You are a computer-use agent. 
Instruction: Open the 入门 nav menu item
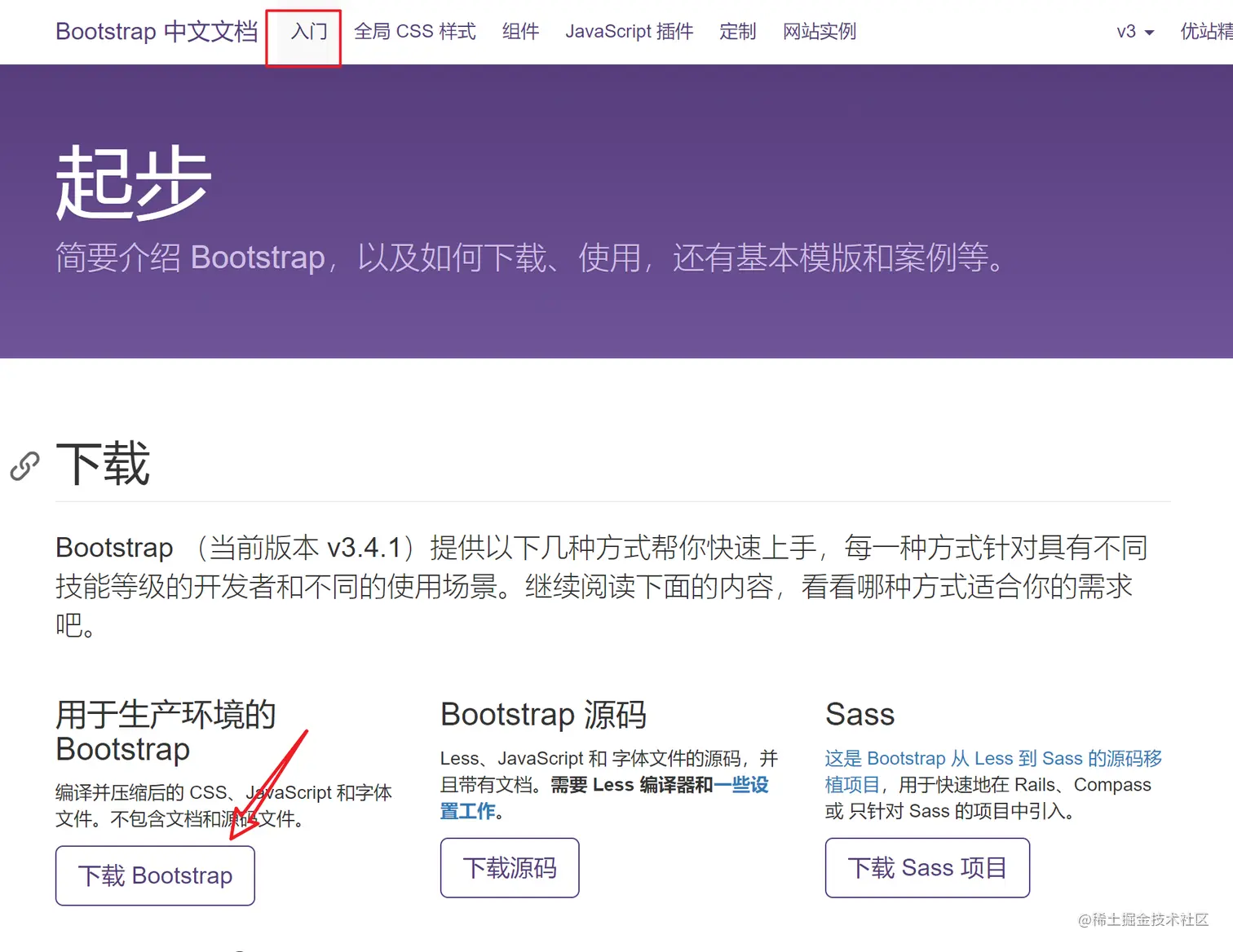tap(309, 32)
